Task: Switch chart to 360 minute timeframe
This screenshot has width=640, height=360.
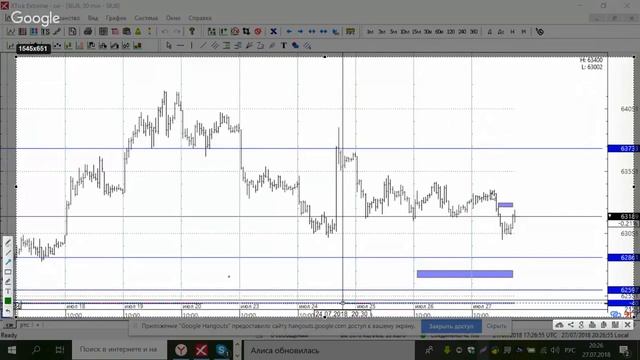Action: tap(473, 31)
